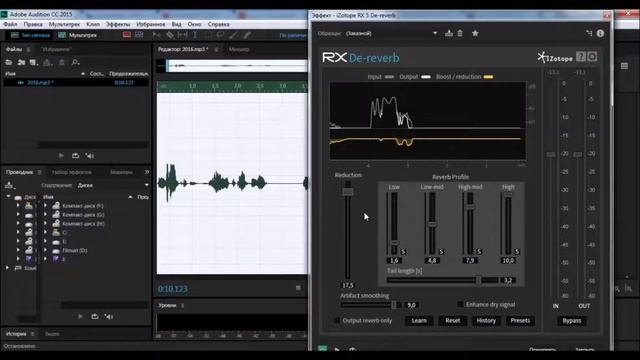This screenshot has height=360, width=640.
Task: Expand Компакт-диск (G:) in file list
Action: click(46, 215)
